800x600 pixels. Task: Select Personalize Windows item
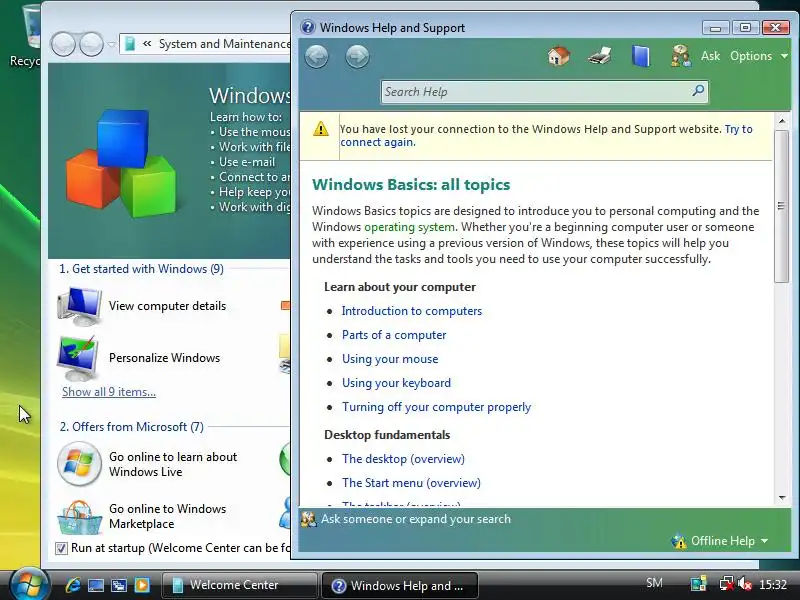(139, 358)
